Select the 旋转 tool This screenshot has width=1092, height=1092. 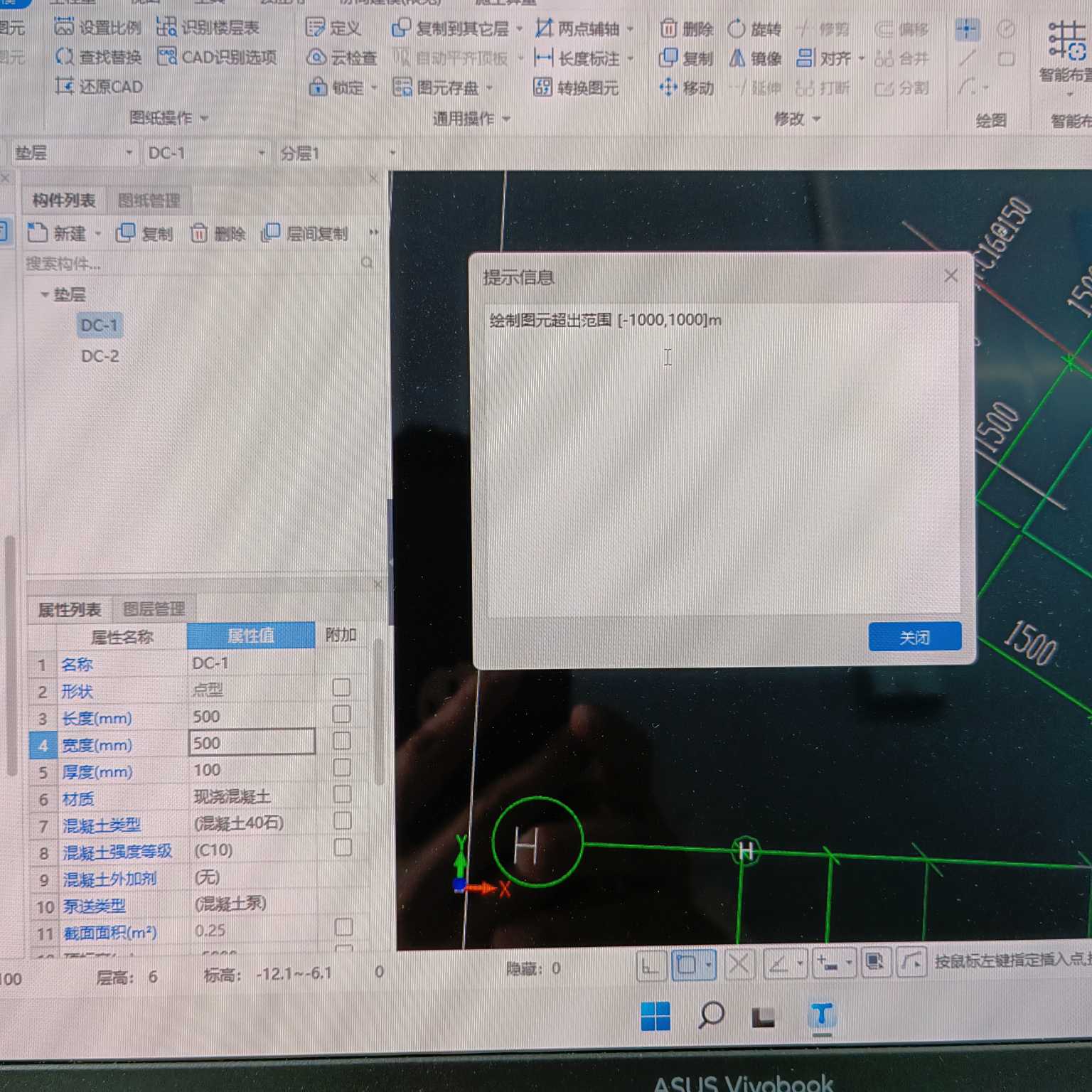(x=754, y=28)
